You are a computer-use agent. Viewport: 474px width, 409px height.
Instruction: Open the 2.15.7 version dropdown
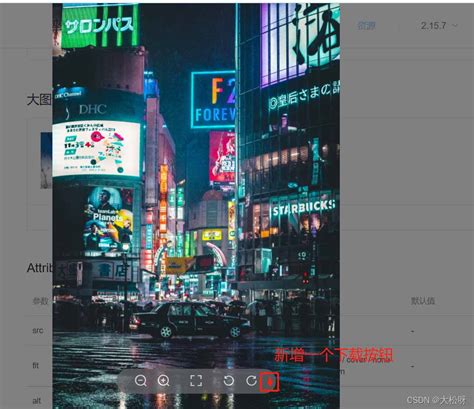point(439,26)
